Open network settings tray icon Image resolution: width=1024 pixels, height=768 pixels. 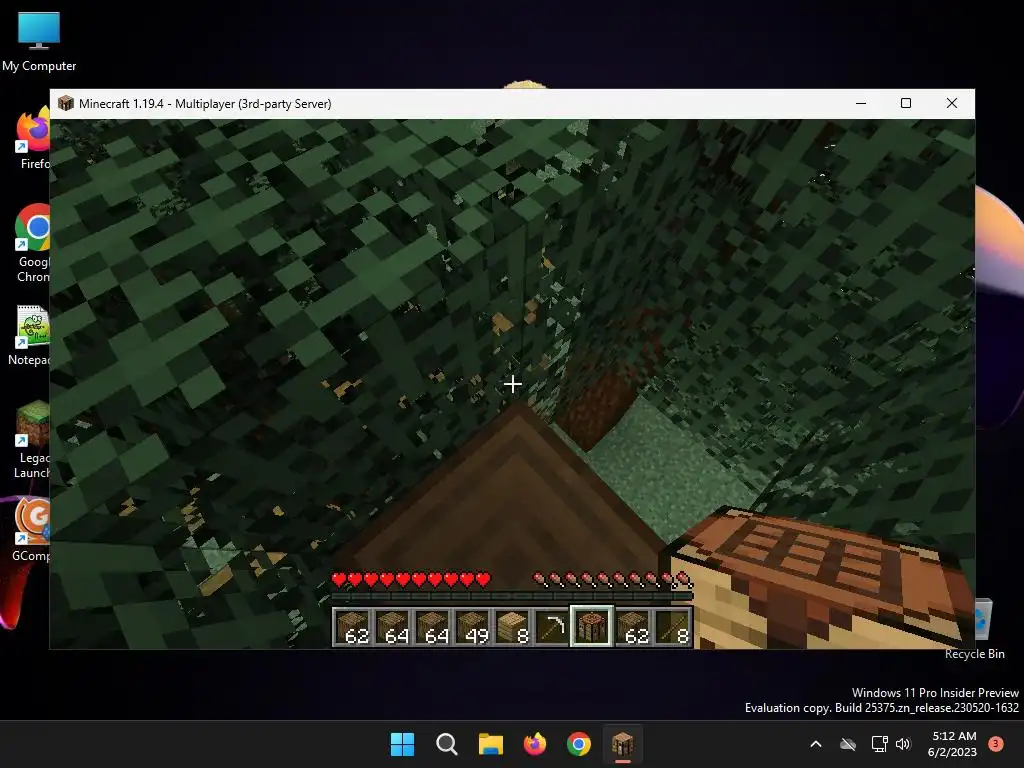(x=879, y=744)
